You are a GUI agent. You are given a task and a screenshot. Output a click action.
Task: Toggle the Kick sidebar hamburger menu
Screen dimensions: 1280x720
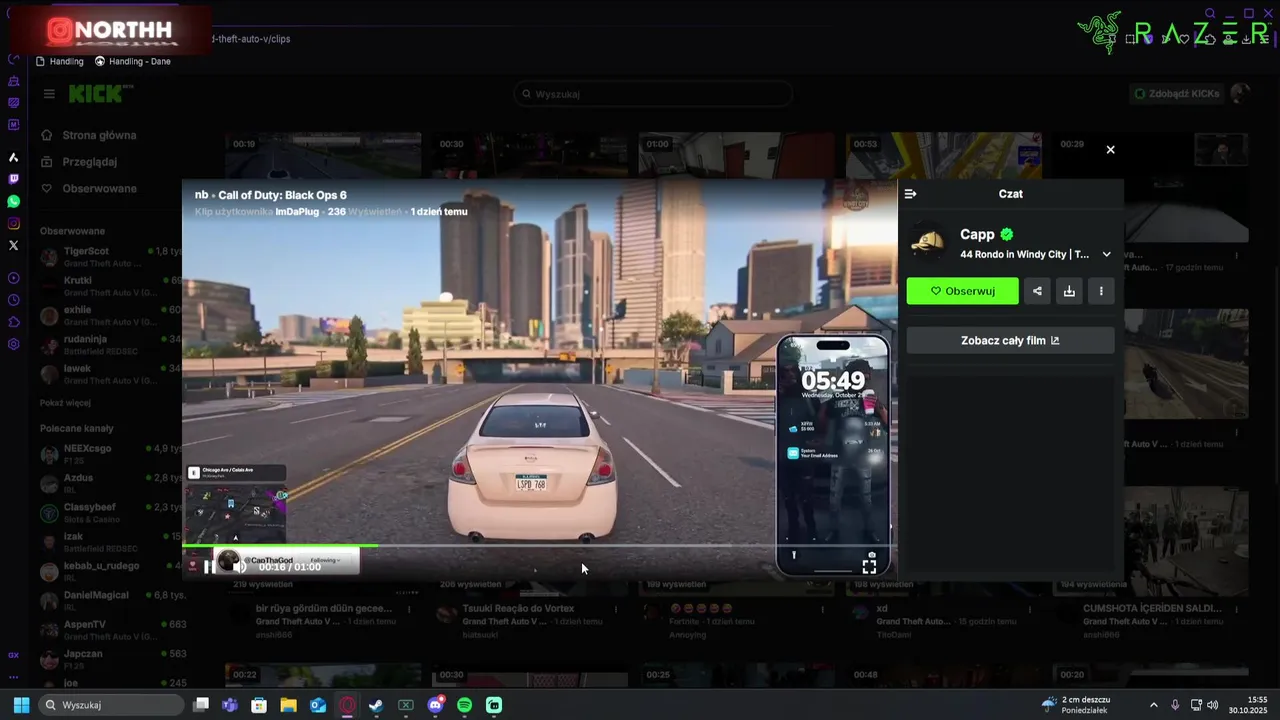pos(49,94)
